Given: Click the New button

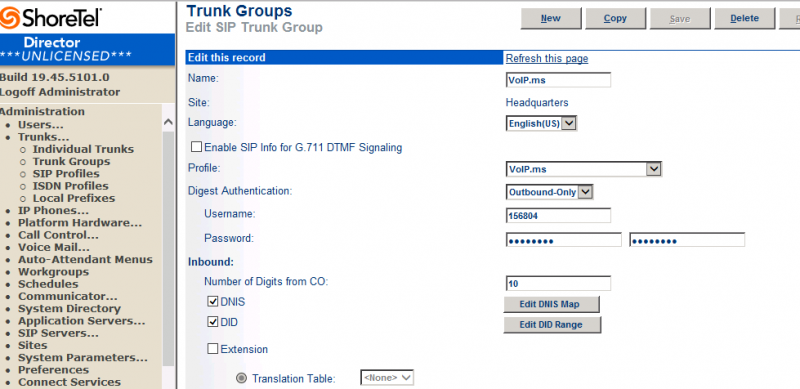Looking at the screenshot, I should (551, 18).
